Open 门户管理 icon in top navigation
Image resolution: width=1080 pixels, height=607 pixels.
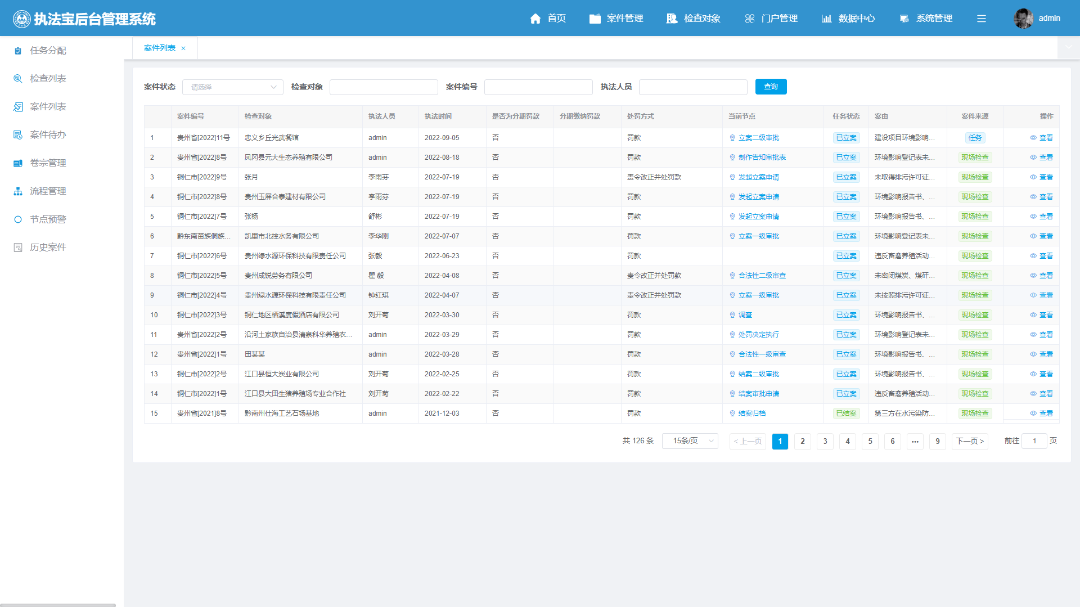pyautogui.click(x=749, y=19)
